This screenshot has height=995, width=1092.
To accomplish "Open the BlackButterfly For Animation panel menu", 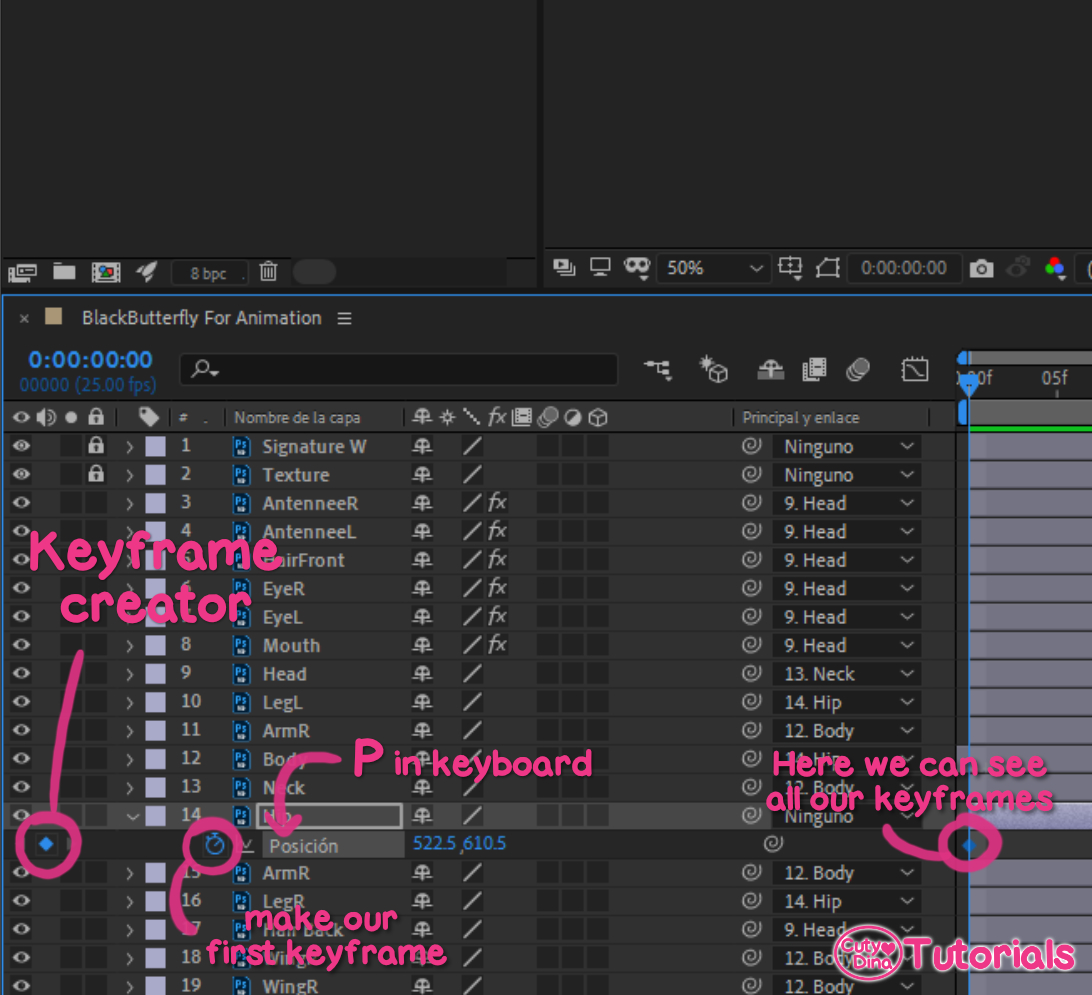I will [344, 318].
